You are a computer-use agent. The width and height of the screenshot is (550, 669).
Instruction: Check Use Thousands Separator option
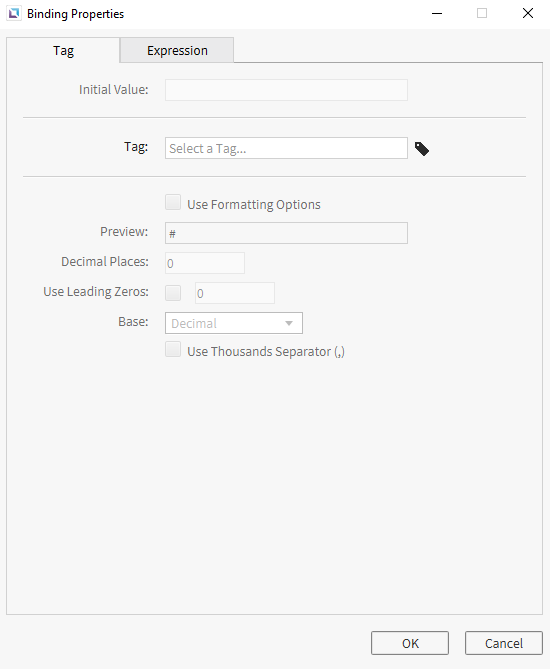tap(173, 349)
